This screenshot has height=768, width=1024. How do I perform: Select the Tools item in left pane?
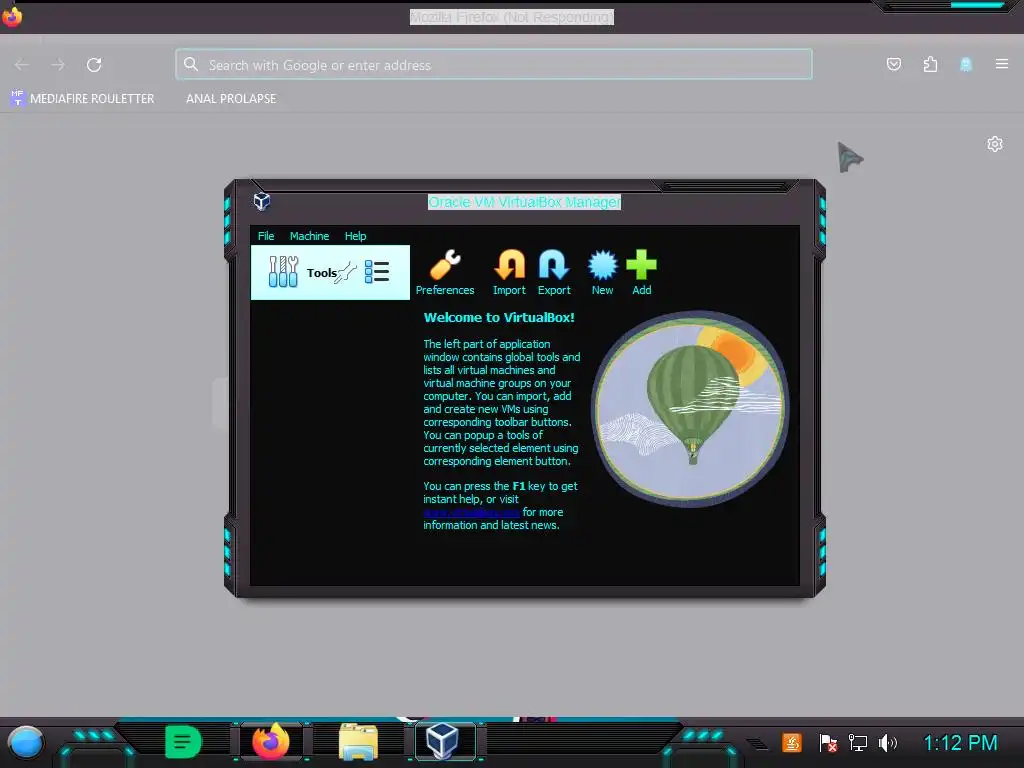330,272
